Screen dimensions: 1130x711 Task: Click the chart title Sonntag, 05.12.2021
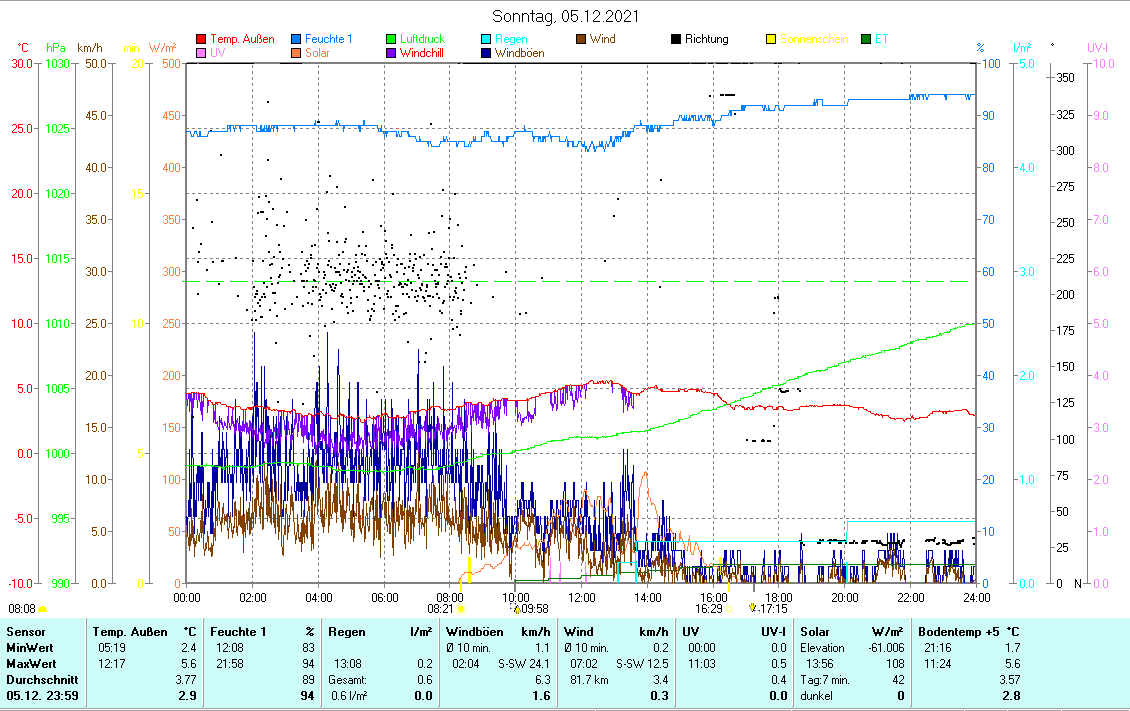click(x=567, y=16)
